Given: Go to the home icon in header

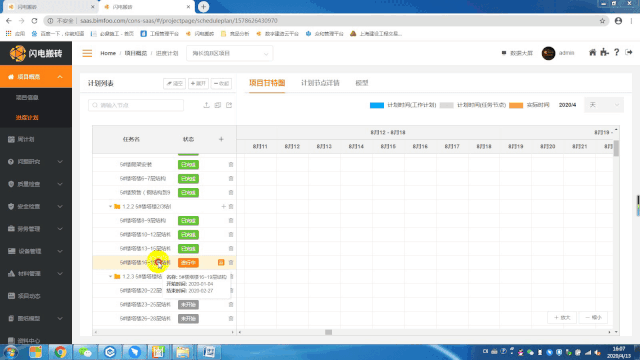Looking at the screenshot, I should 592,52.
